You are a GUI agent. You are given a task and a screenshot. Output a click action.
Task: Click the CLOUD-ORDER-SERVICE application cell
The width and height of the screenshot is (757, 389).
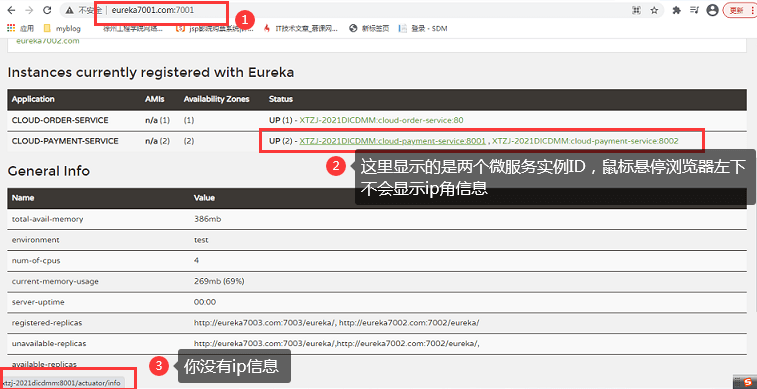[x=60, y=120]
